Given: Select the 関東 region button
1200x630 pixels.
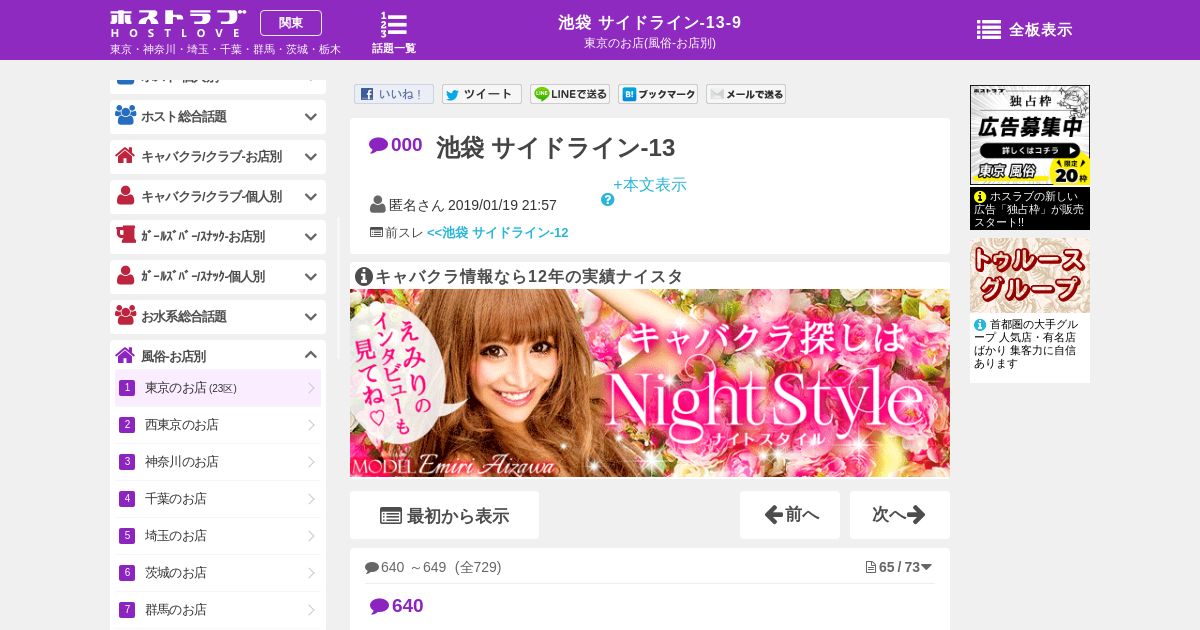Looking at the screenshot, I should pos(291,23).
